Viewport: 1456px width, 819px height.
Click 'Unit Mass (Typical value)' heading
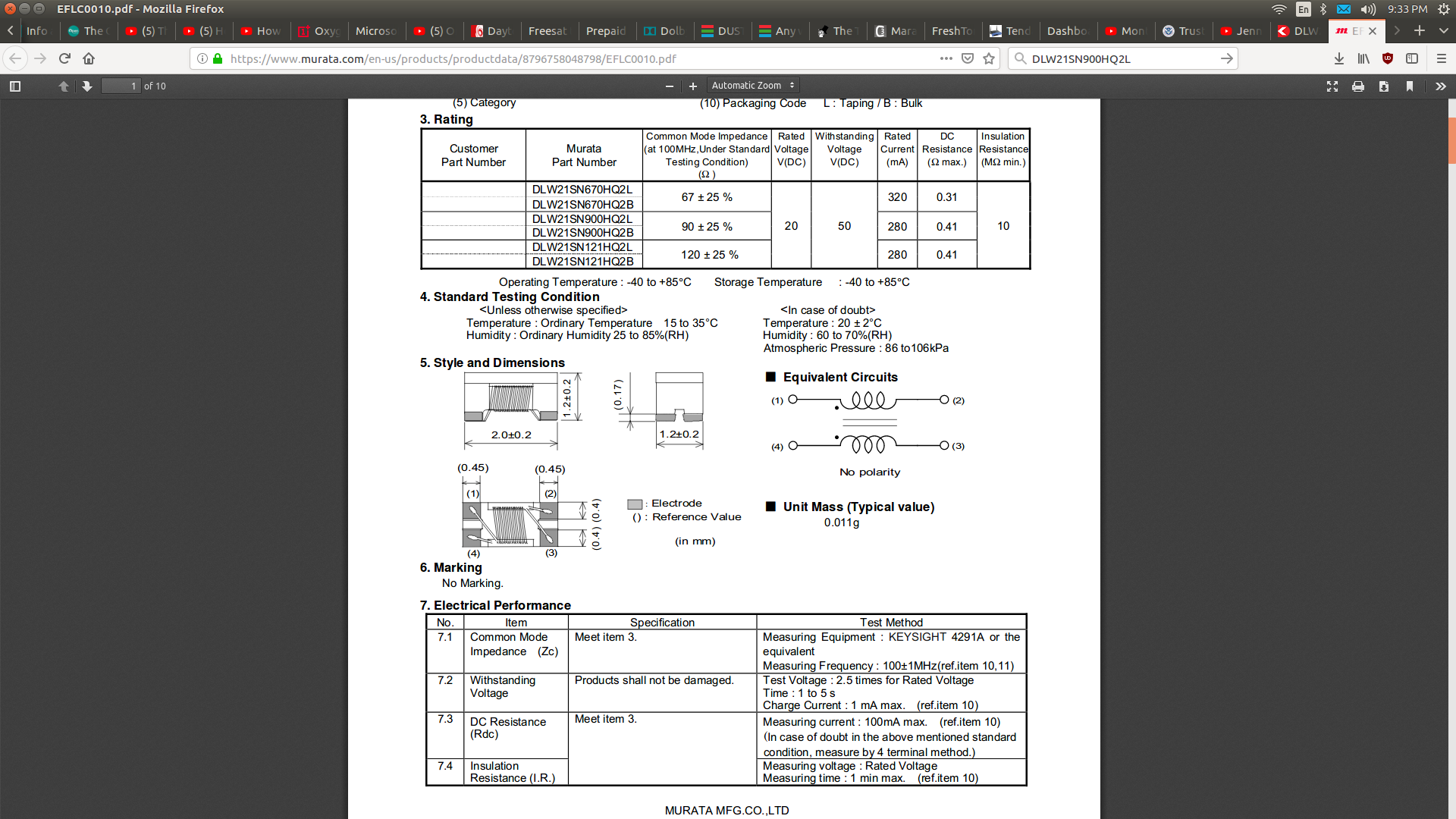[x=858, y=507]
